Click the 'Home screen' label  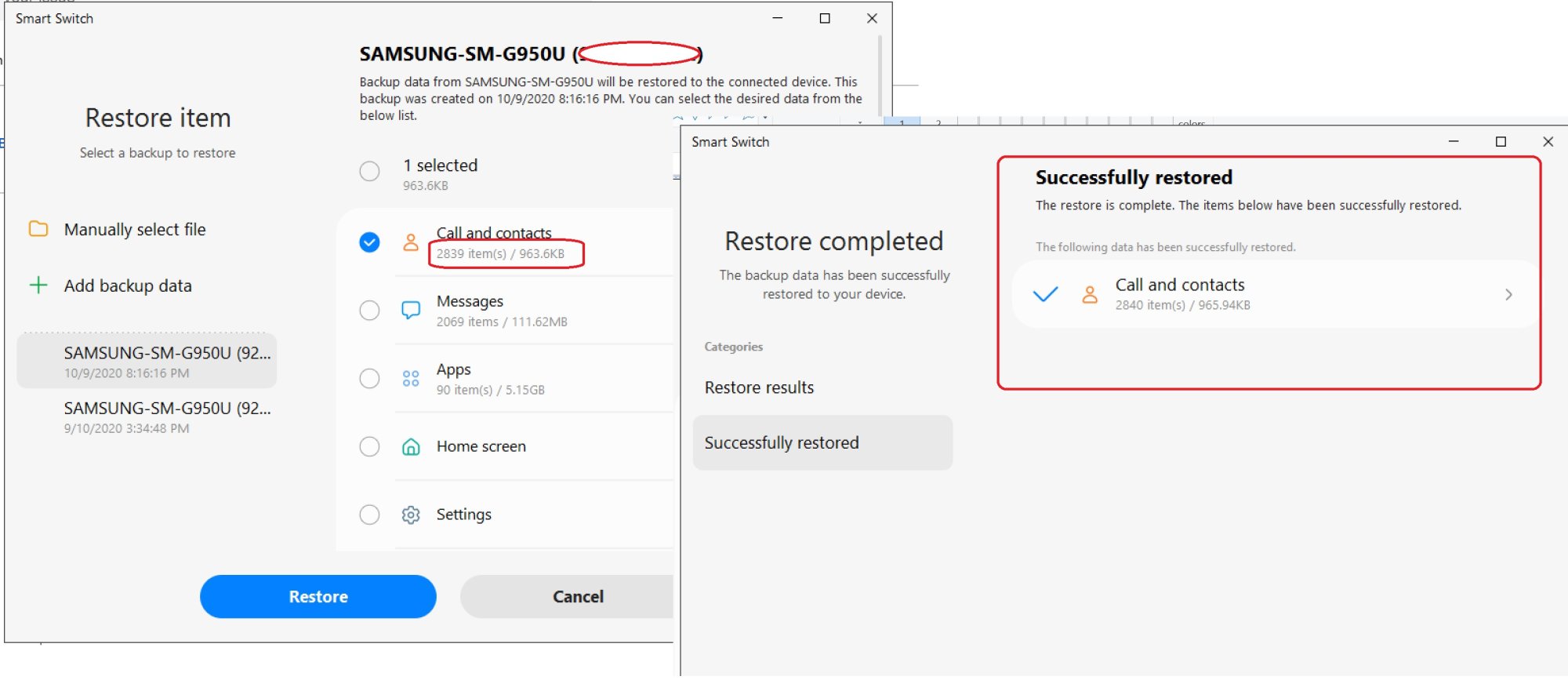coord(481,446)
